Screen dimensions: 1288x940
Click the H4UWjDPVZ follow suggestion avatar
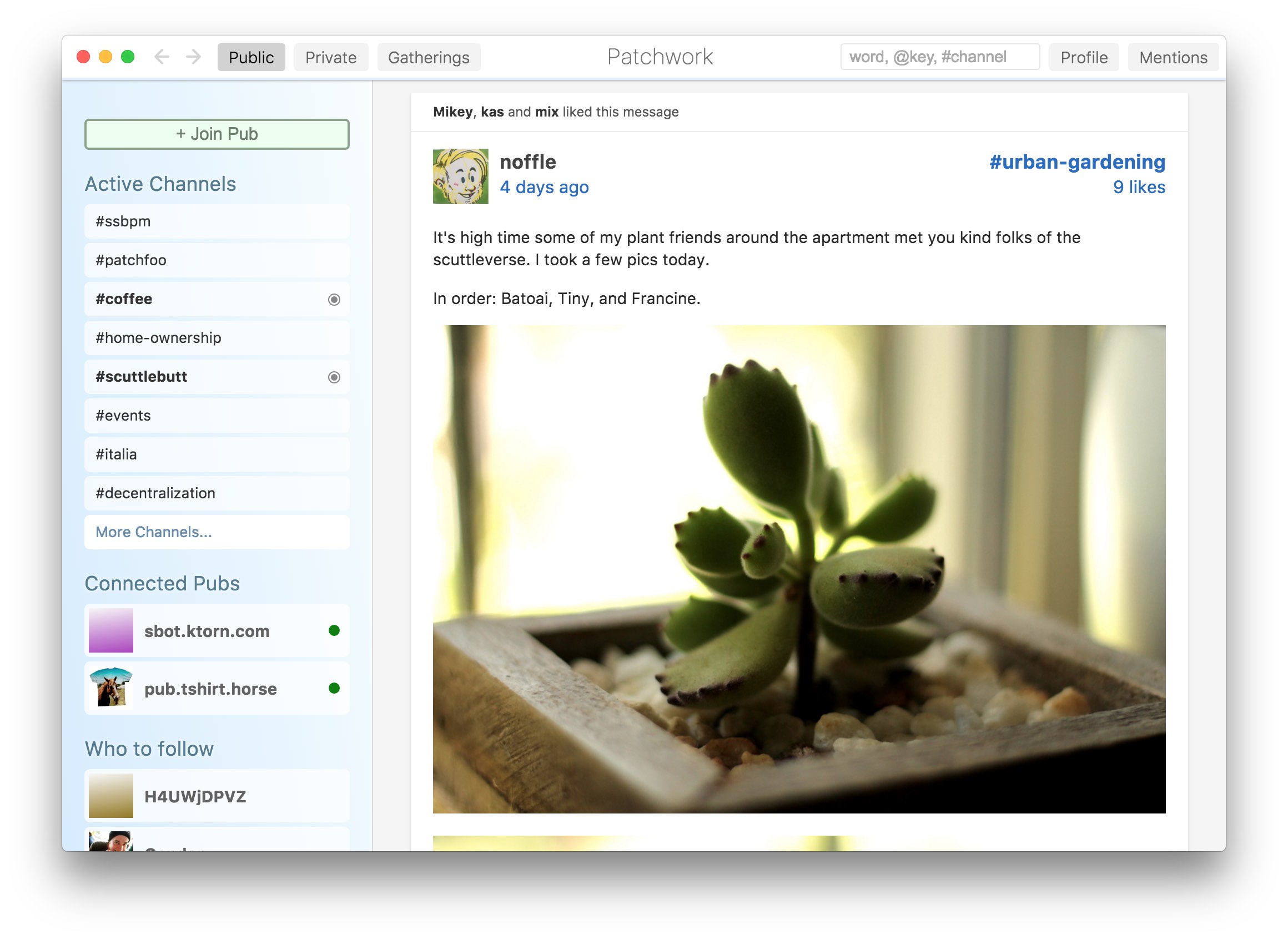tap(112, 795)
